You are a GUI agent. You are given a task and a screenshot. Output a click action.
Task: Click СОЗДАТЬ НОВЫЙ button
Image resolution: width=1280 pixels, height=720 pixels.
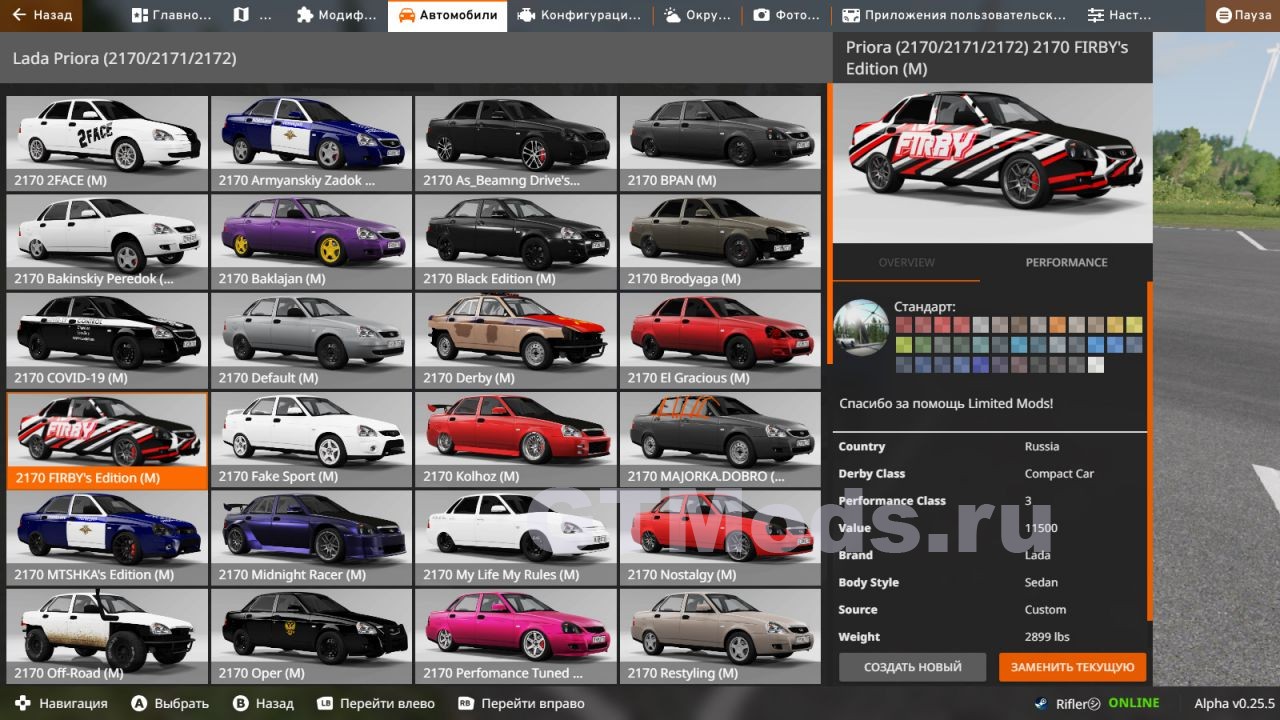point(912,667)
